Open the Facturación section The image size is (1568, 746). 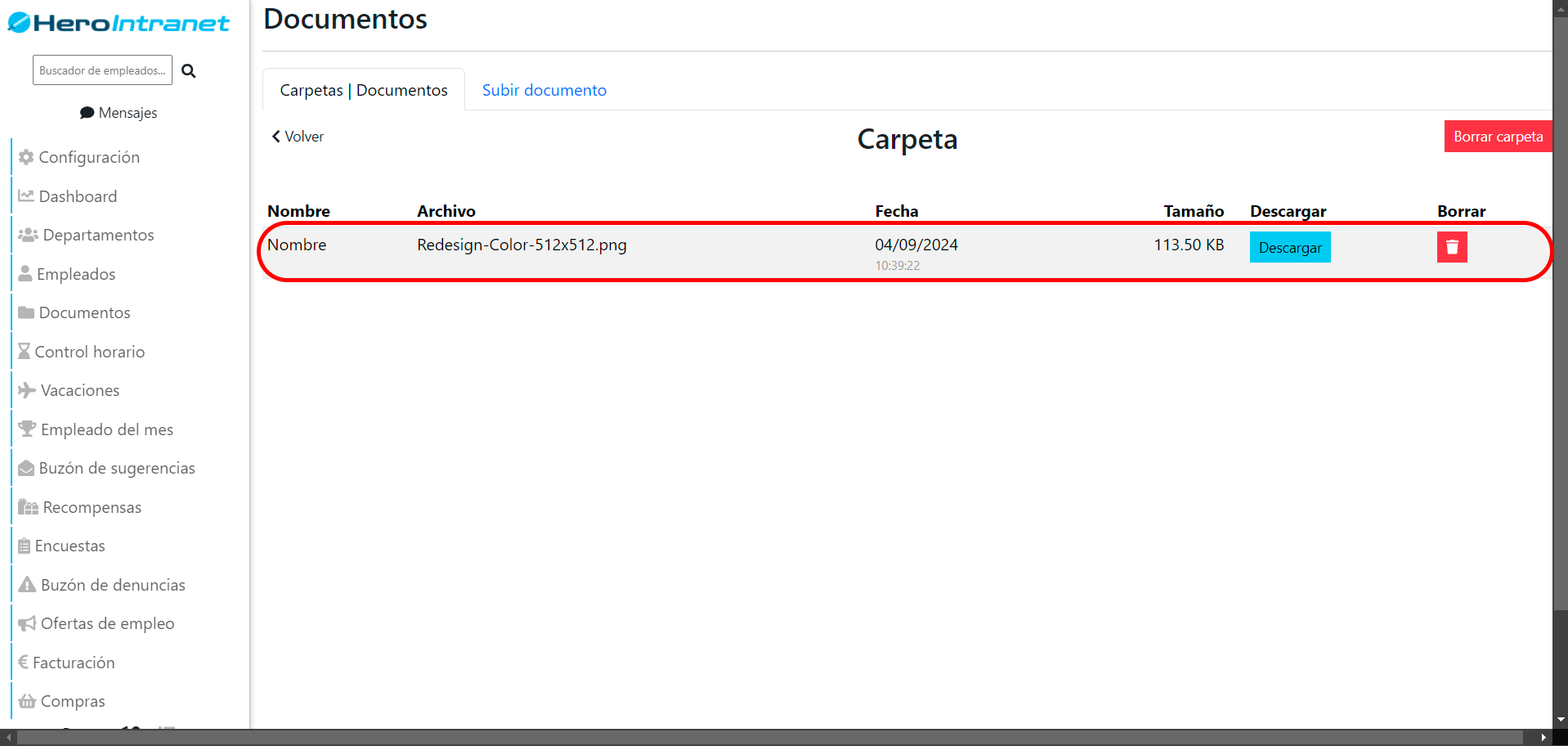coord(74,663)
